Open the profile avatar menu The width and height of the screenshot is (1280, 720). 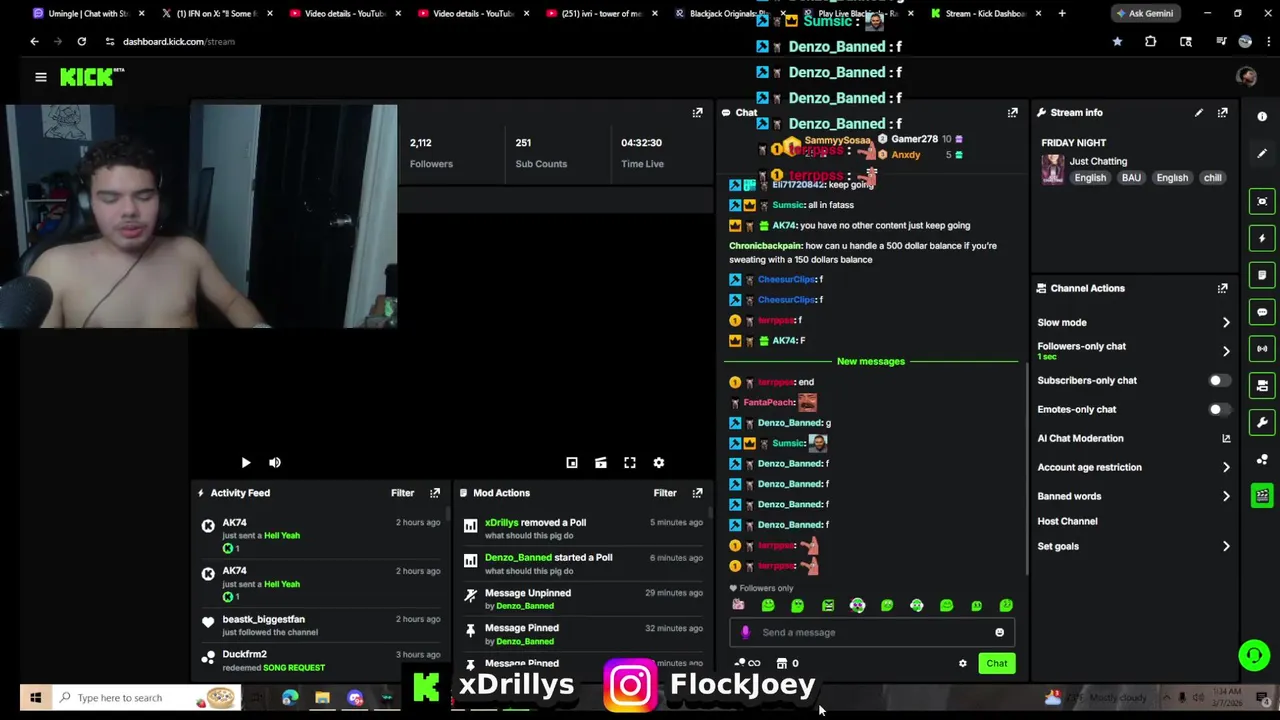1246,77
